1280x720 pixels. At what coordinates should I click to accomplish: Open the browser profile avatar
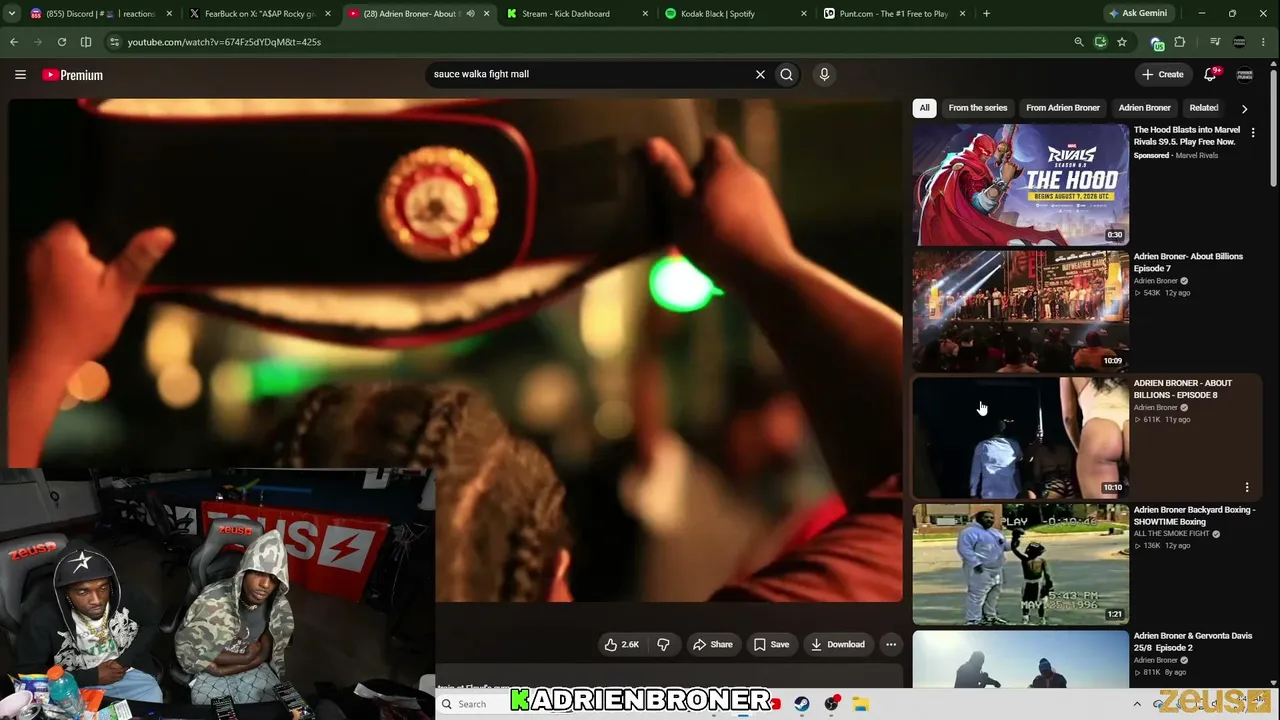click(1240, 42)
